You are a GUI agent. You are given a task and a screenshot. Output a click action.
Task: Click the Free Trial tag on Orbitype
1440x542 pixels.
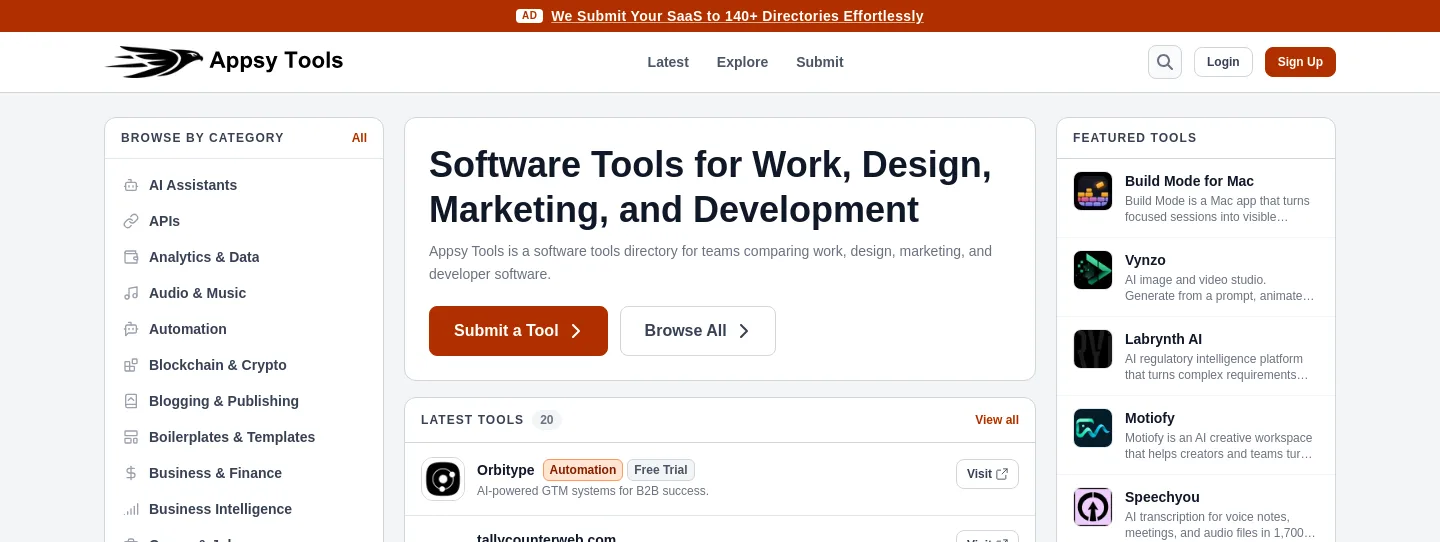pos(661,470)
